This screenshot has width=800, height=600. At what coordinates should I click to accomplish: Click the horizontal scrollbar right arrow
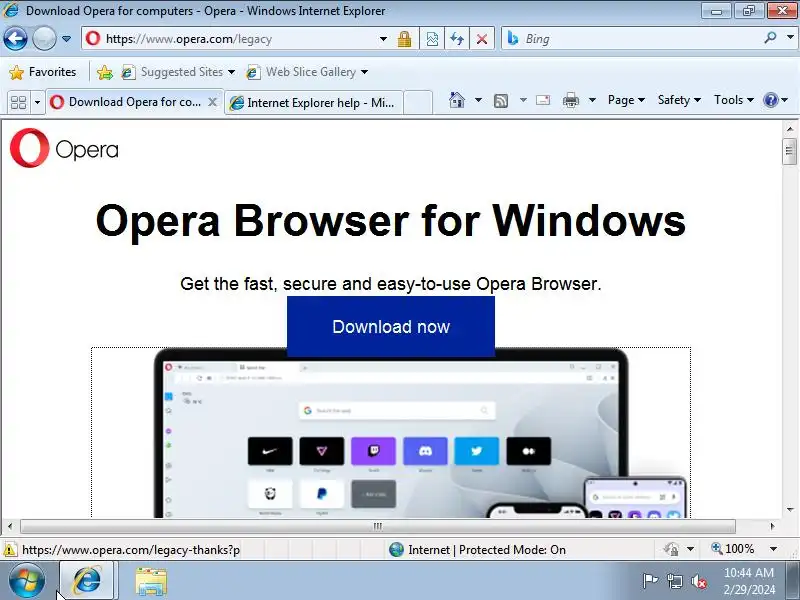(772, 526)
